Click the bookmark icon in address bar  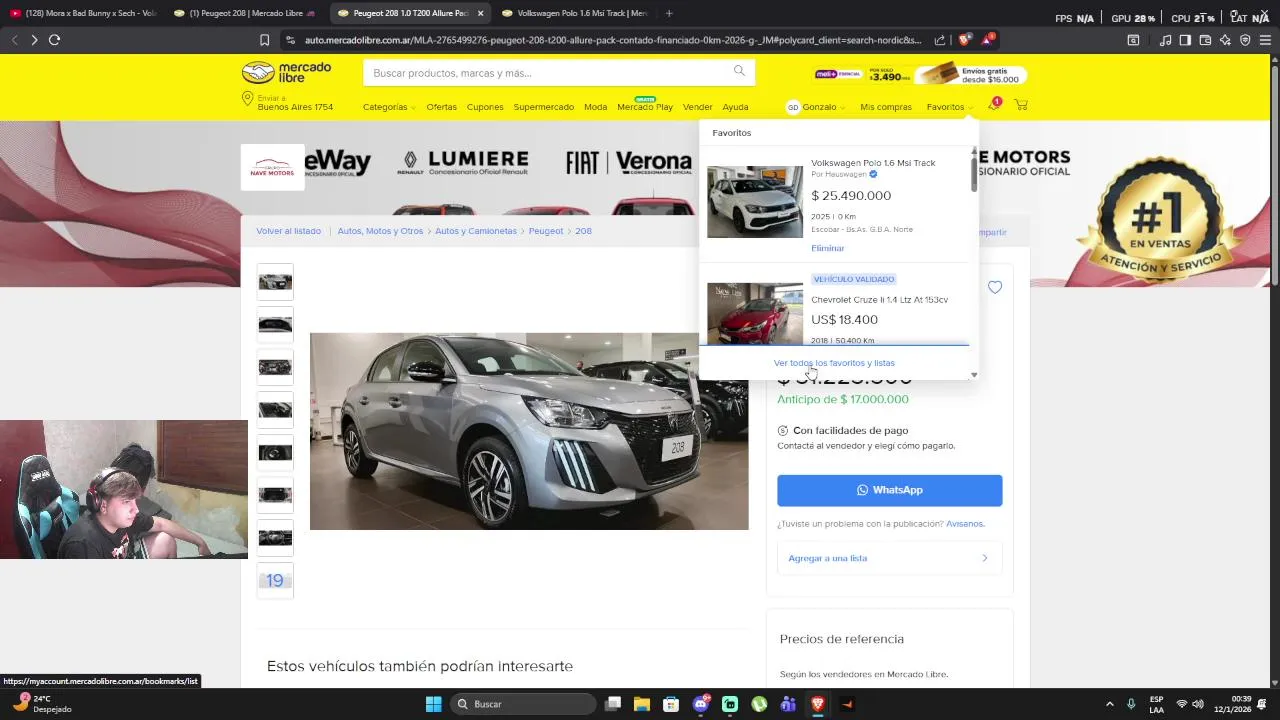coord(264,40)
